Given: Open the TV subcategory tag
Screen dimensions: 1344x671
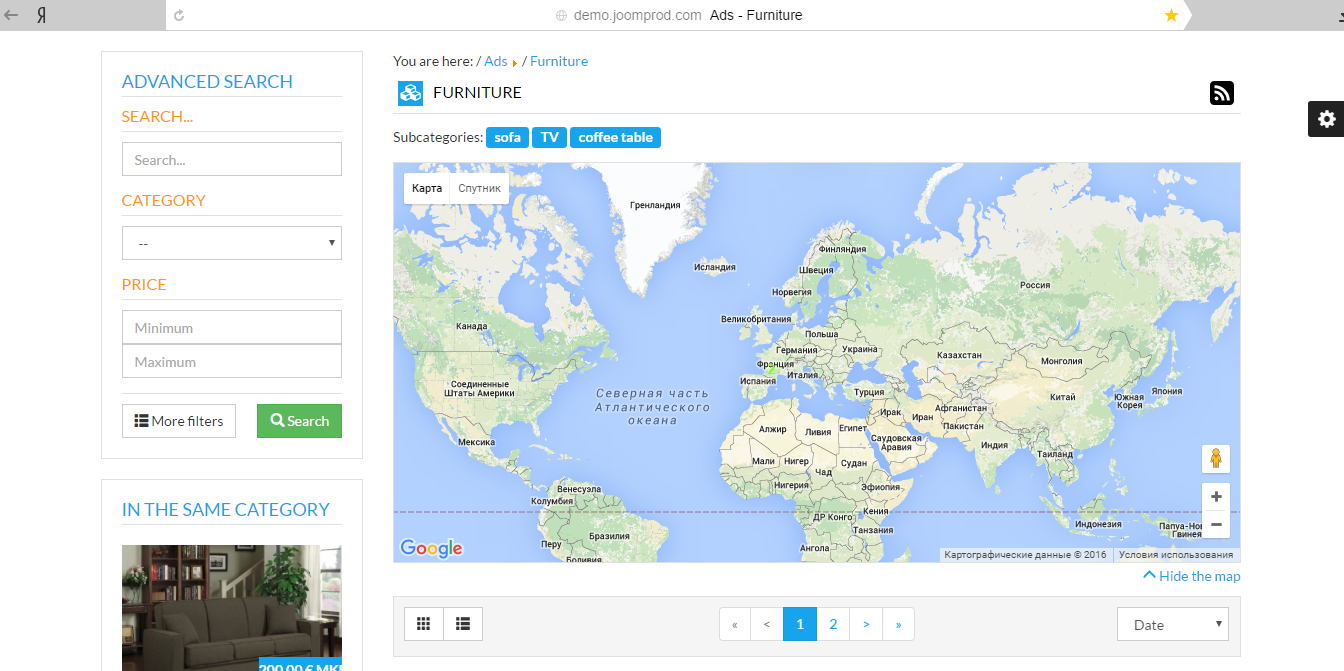Looking at the screenshot, I should (549, 137).
